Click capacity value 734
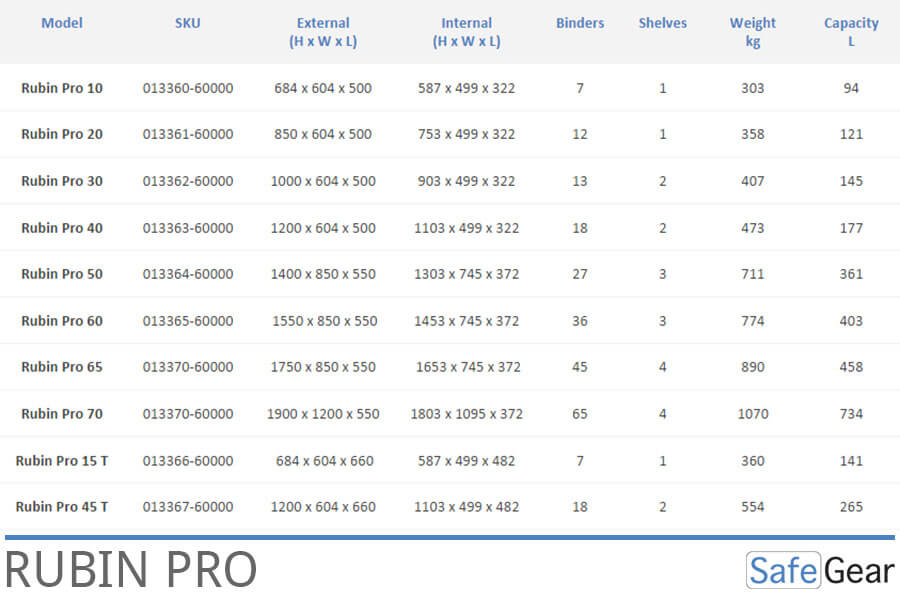 (x=851, y=414)
